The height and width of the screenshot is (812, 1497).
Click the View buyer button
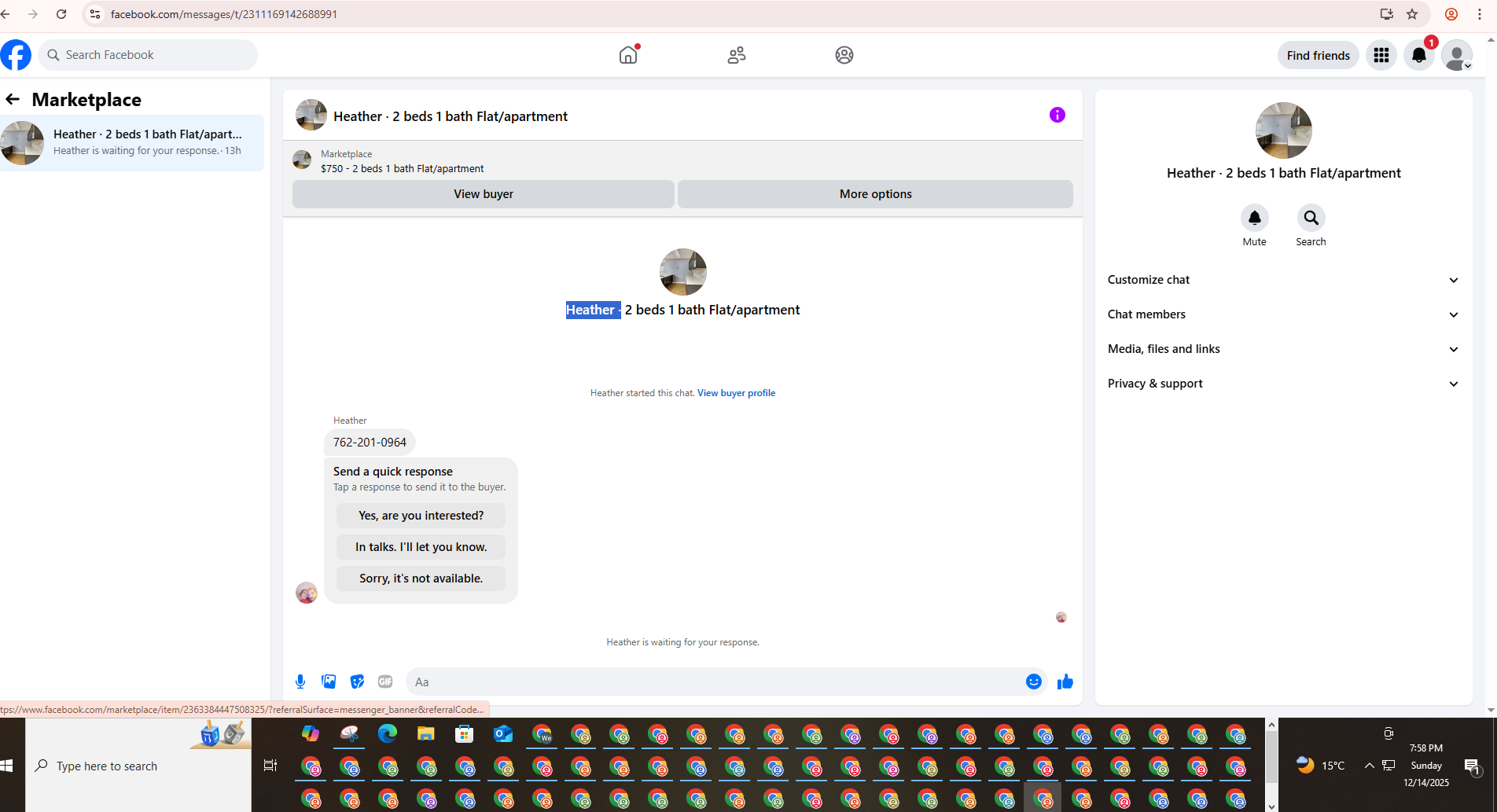[484, 194]
